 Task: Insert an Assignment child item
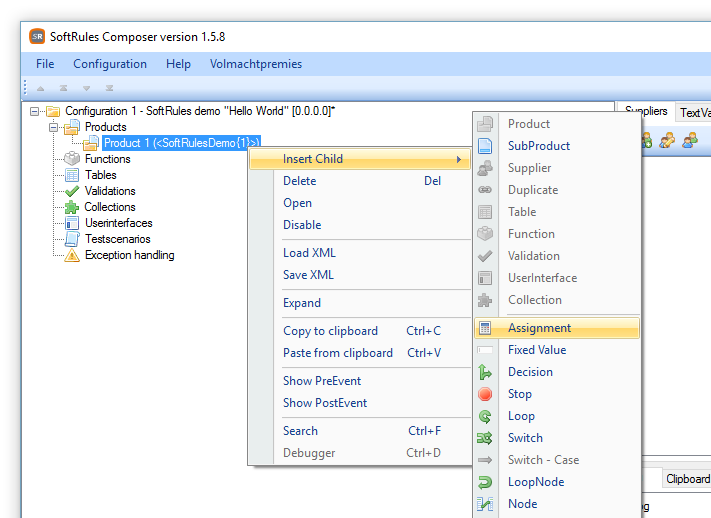(557, 328)
